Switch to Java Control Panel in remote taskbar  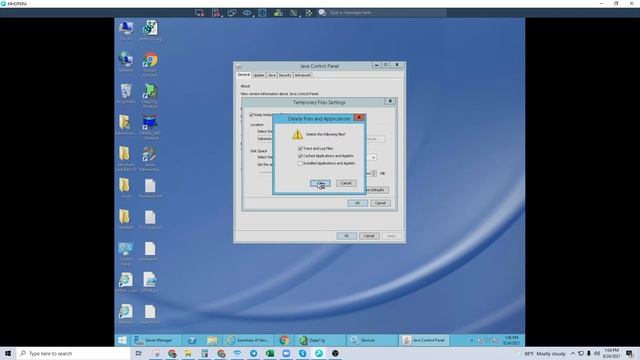click(x=424, y=340)
